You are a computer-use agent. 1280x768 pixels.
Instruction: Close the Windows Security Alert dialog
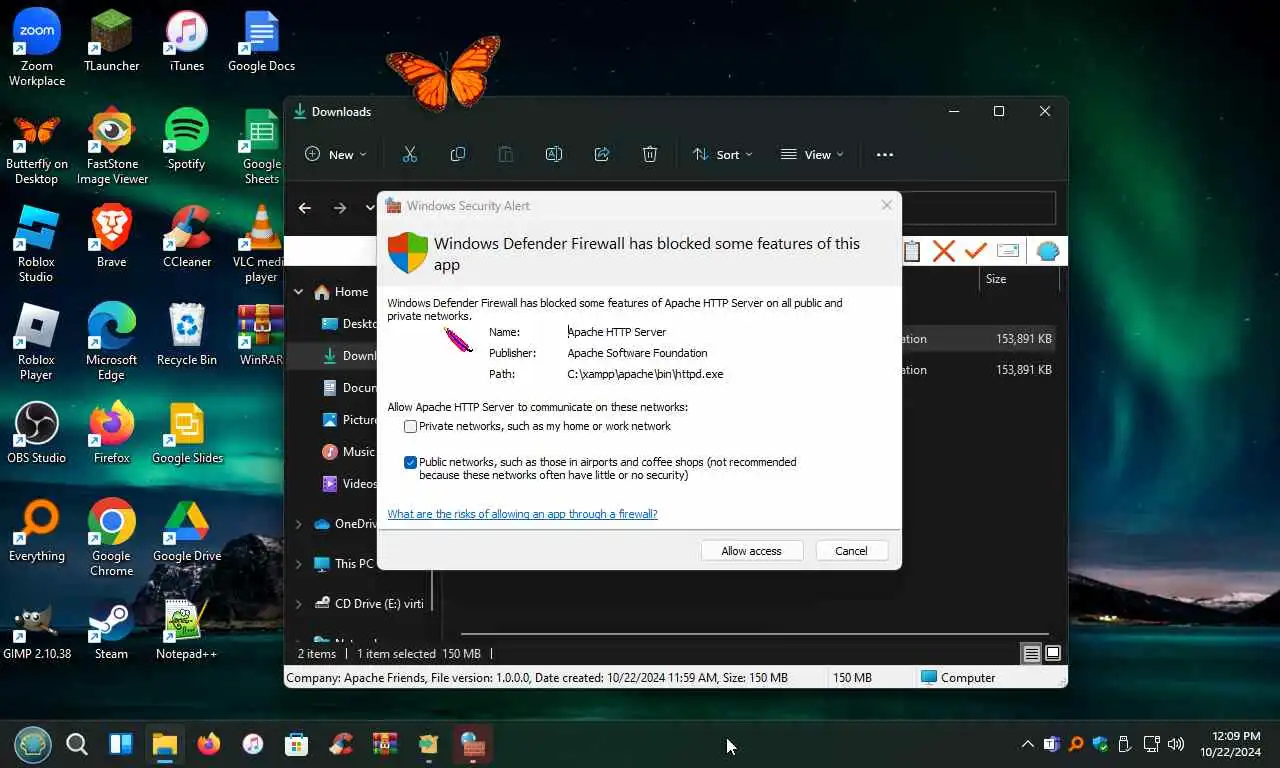tap(886, 205)
